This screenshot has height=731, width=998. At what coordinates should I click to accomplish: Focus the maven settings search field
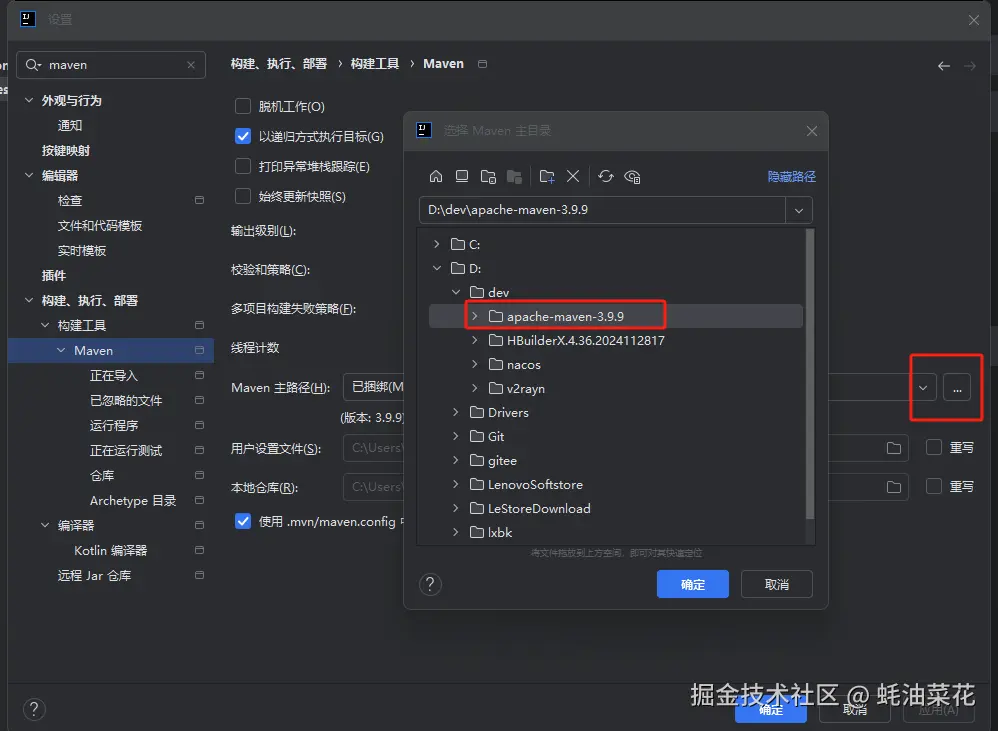point(111,65)
